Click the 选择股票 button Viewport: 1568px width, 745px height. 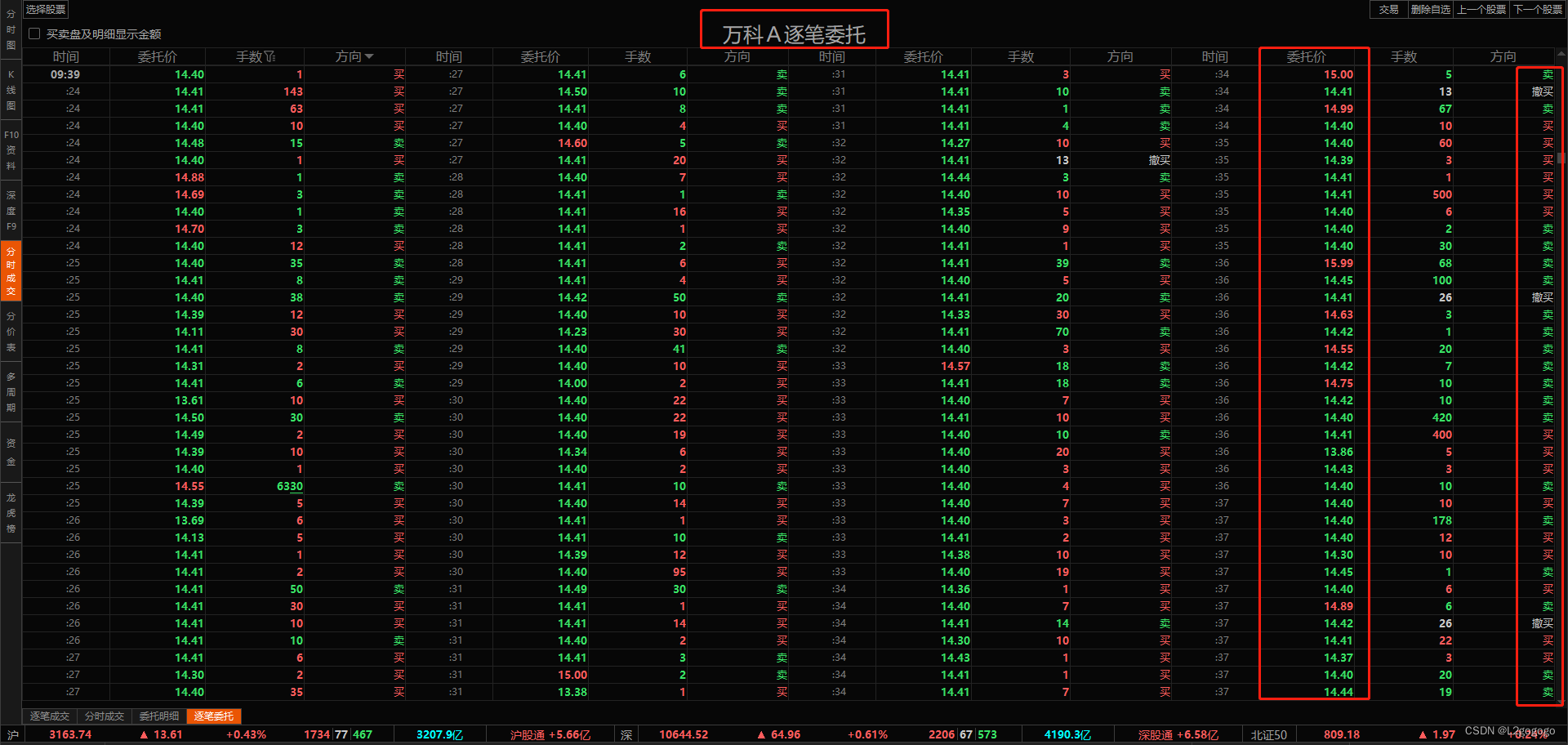point(46,9)
